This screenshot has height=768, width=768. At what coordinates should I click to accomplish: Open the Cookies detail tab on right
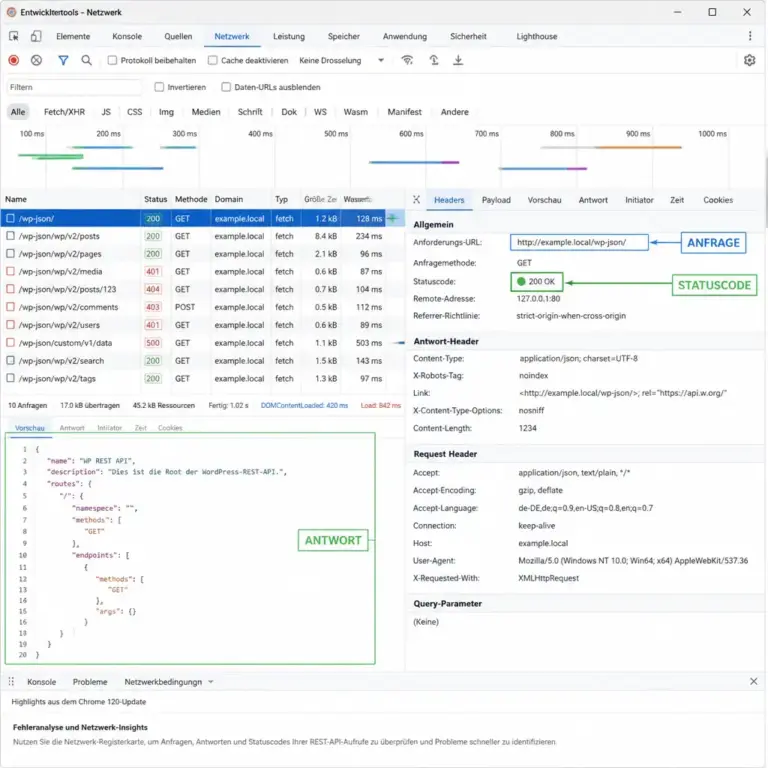pos(718,200)
